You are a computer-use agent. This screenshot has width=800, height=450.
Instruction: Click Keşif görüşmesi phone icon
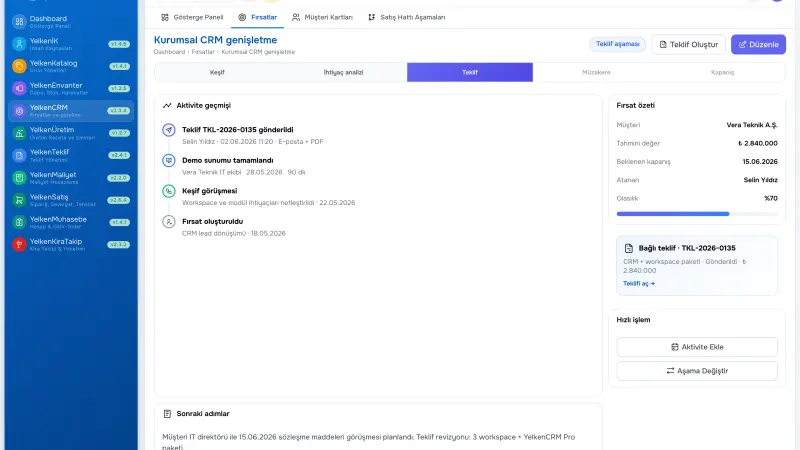[x=169, y=191]
